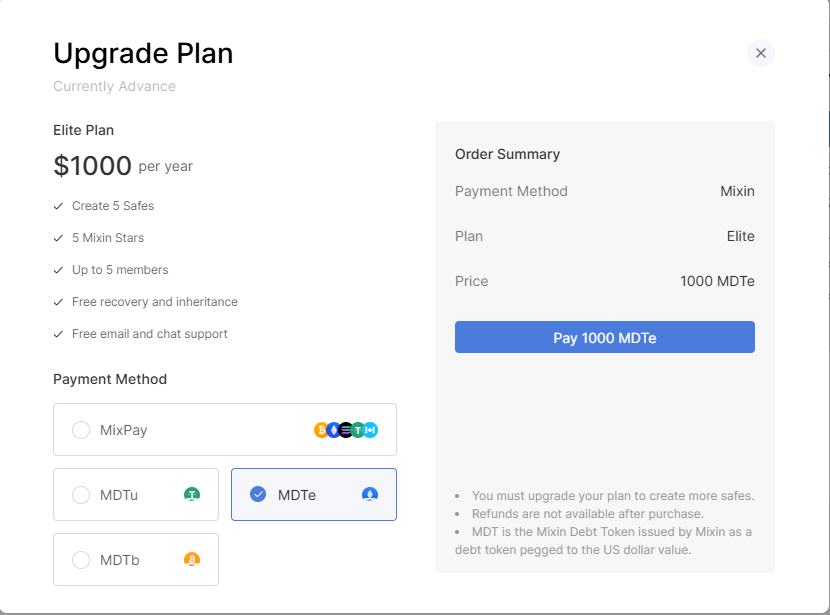This screenshot has height=615, width=830.
Task: Click the MDTu payment label text
Action: click(x=119, y=495)
